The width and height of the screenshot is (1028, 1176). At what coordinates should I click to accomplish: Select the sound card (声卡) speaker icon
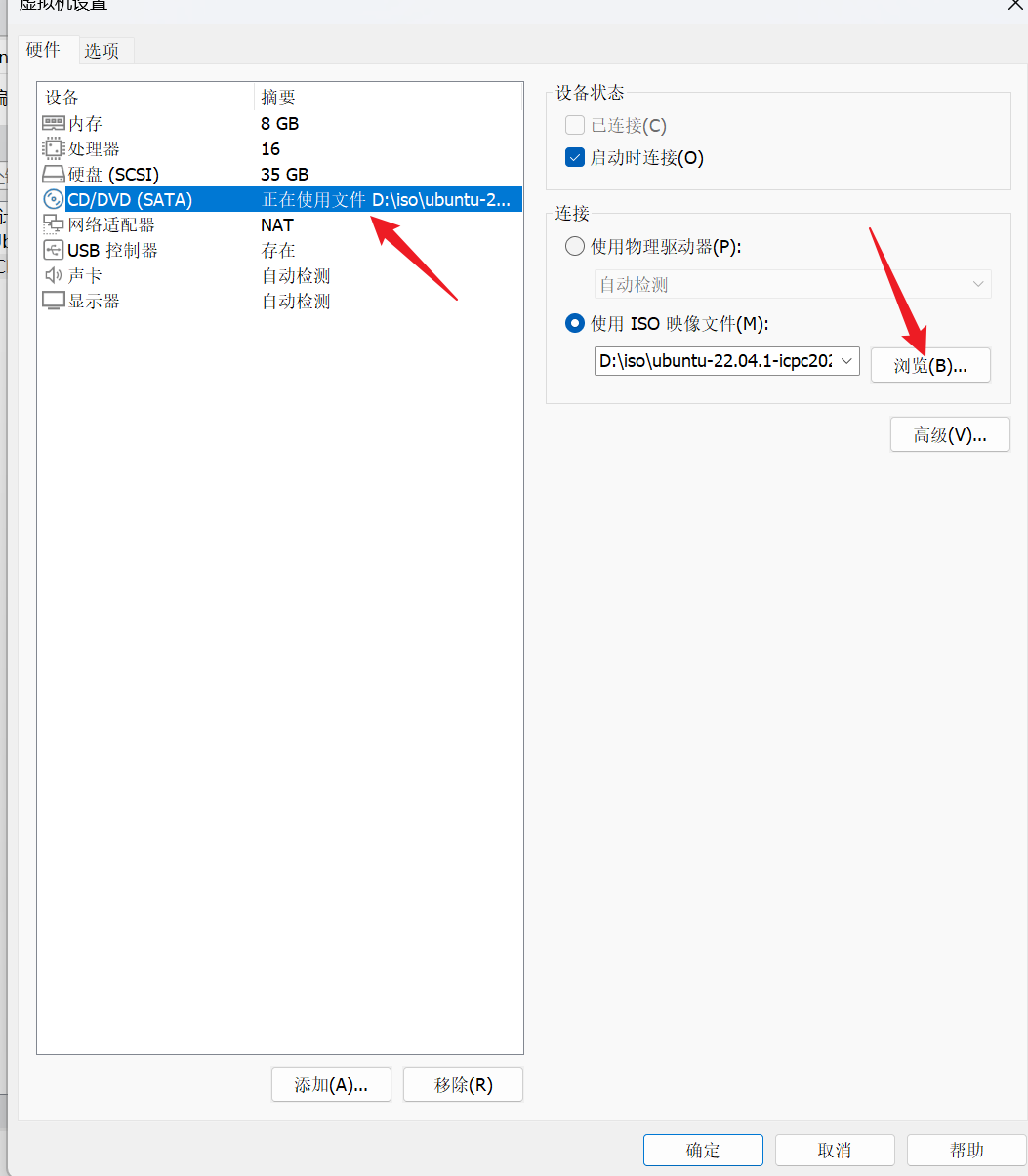click(x=54, y=275)
